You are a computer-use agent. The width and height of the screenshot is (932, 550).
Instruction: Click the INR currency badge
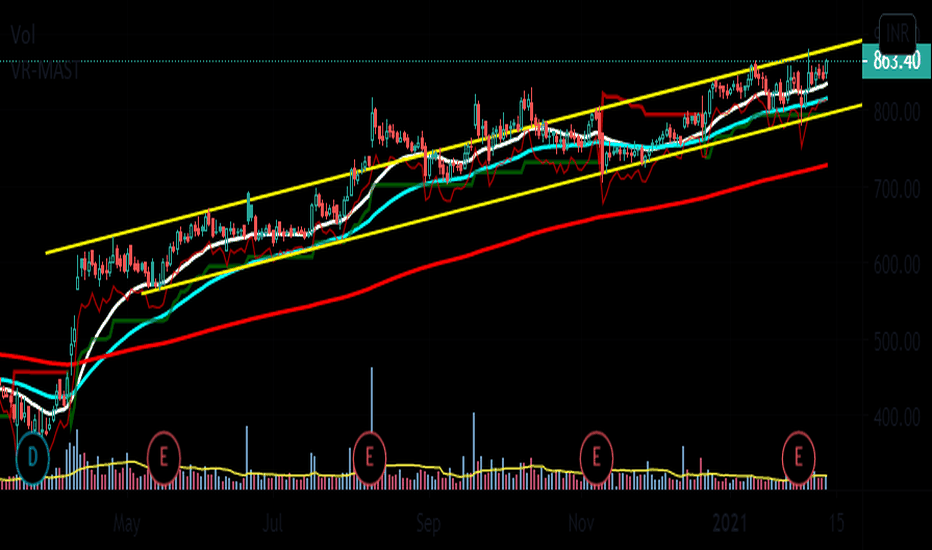pyautogui.click(x=898, y=33)
